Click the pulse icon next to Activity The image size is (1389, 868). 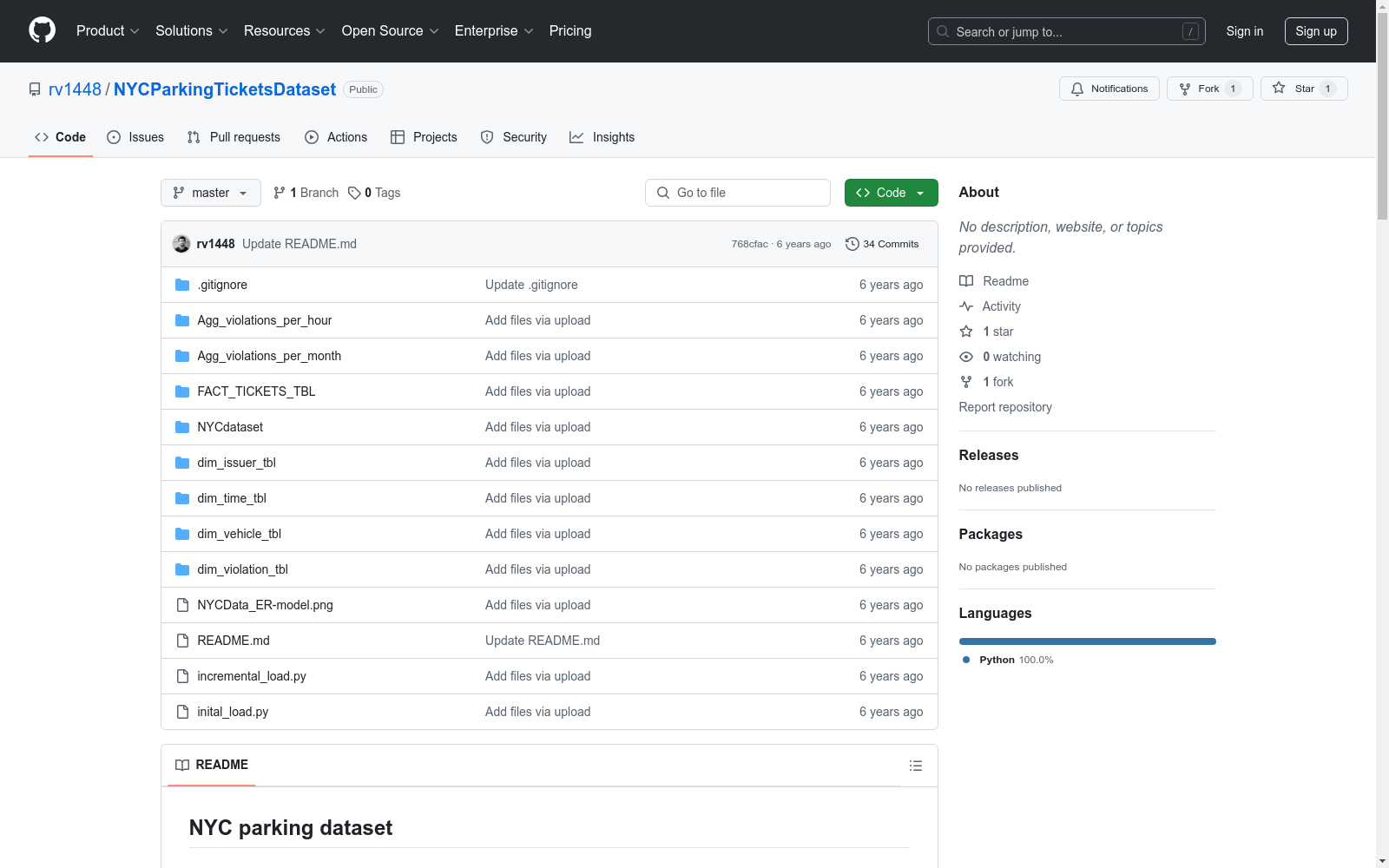(966, 306)
